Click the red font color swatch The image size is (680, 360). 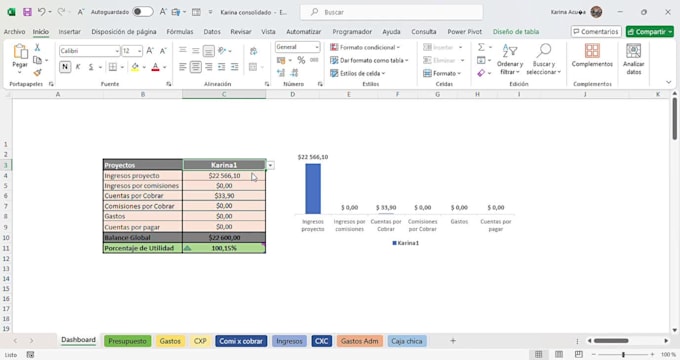(x=155, y=67)
